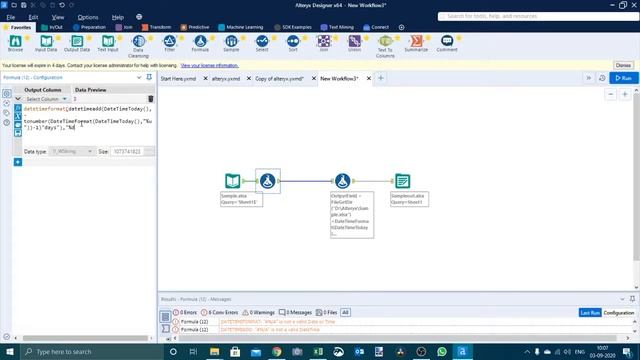The width and height of the screenshot is (640, 360).
Task: Open Chrome from the taskbar
Action: tap(277, 351)
